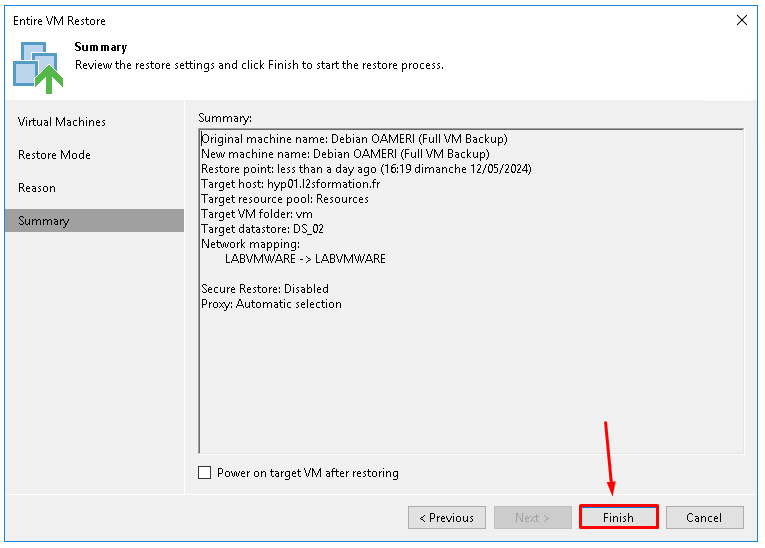This screenshot has width=765, height=548.
Task: Close the Entire VM Restore dialog
Action: 742,20
